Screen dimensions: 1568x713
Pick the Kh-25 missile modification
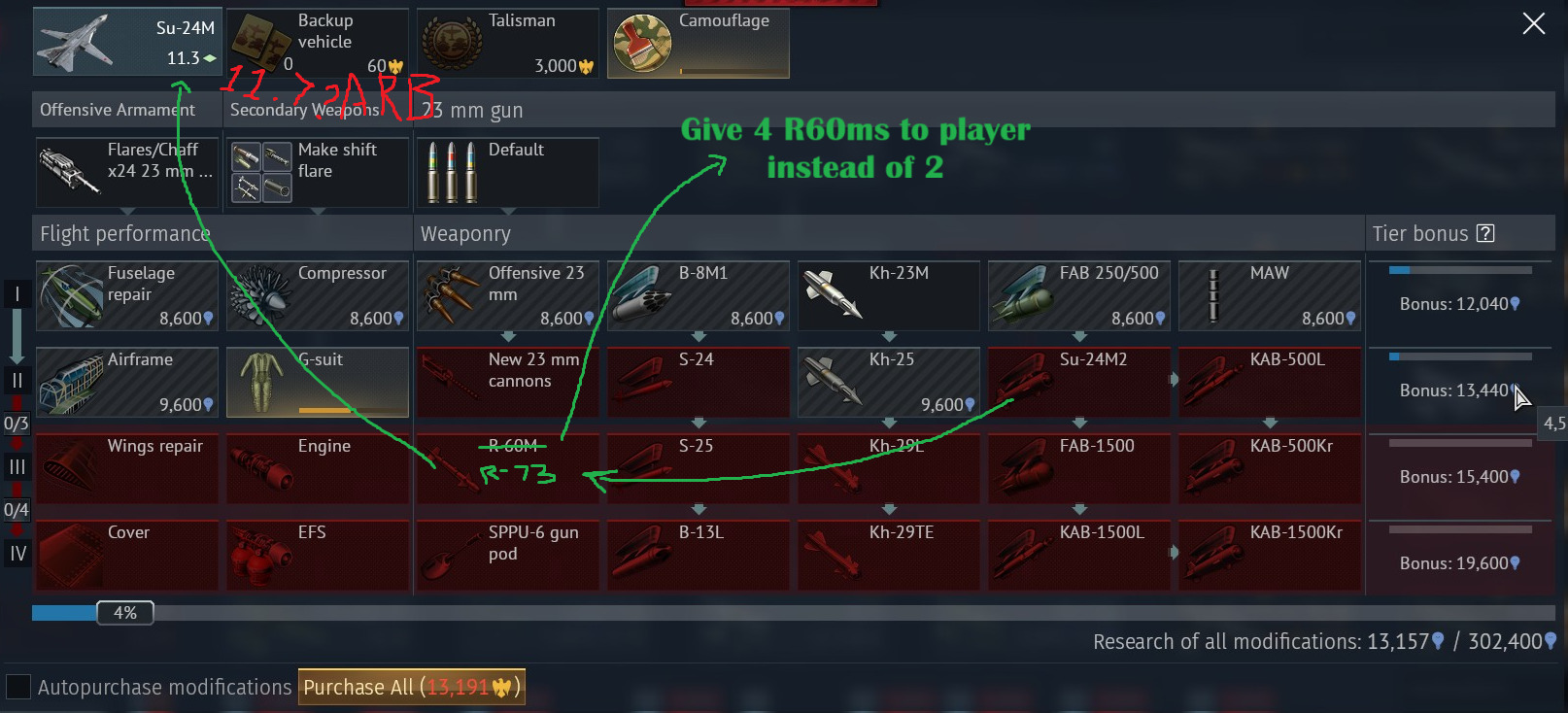[889, 383]
